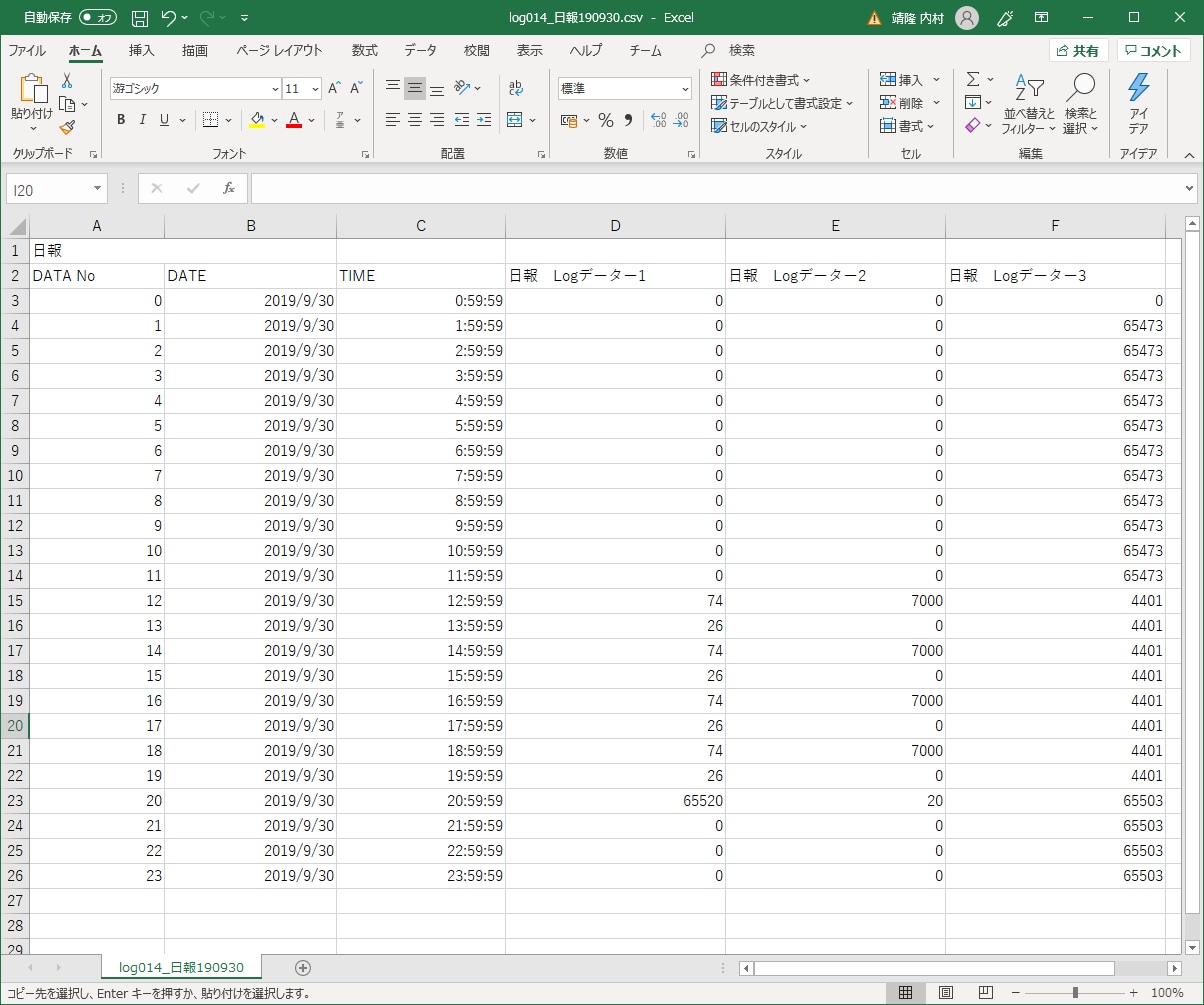Screen dimensions: 1204x1005
Task: Increase font size
Action: pos(335,89)
